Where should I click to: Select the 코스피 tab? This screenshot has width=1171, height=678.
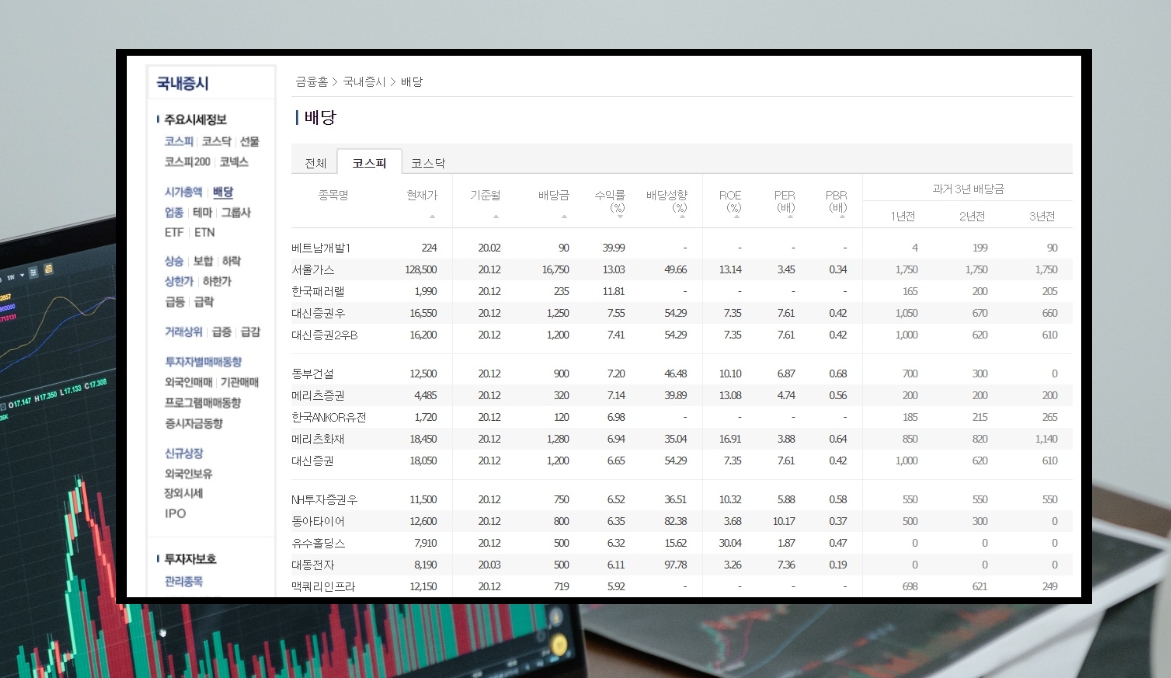[369, 163]
